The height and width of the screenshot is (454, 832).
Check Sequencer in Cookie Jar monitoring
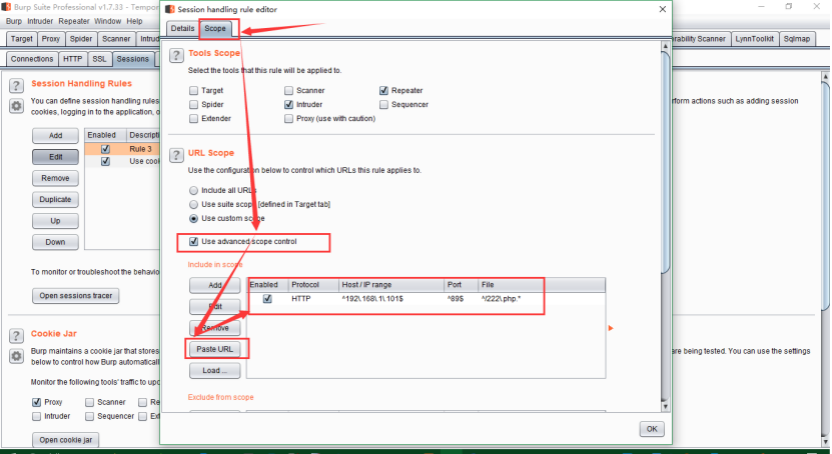coord(90,416)
